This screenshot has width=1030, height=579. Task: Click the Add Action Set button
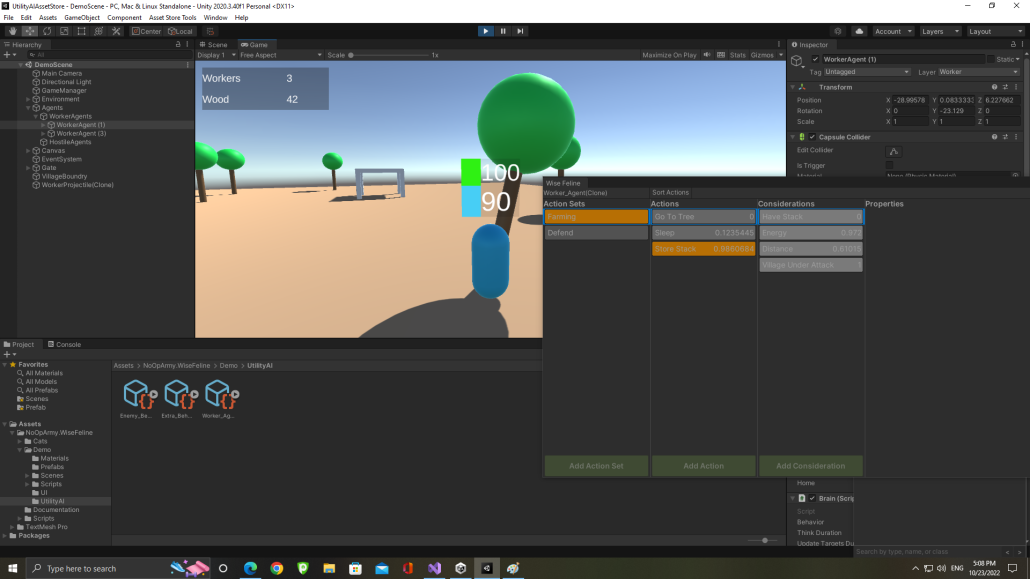[596, 466]
